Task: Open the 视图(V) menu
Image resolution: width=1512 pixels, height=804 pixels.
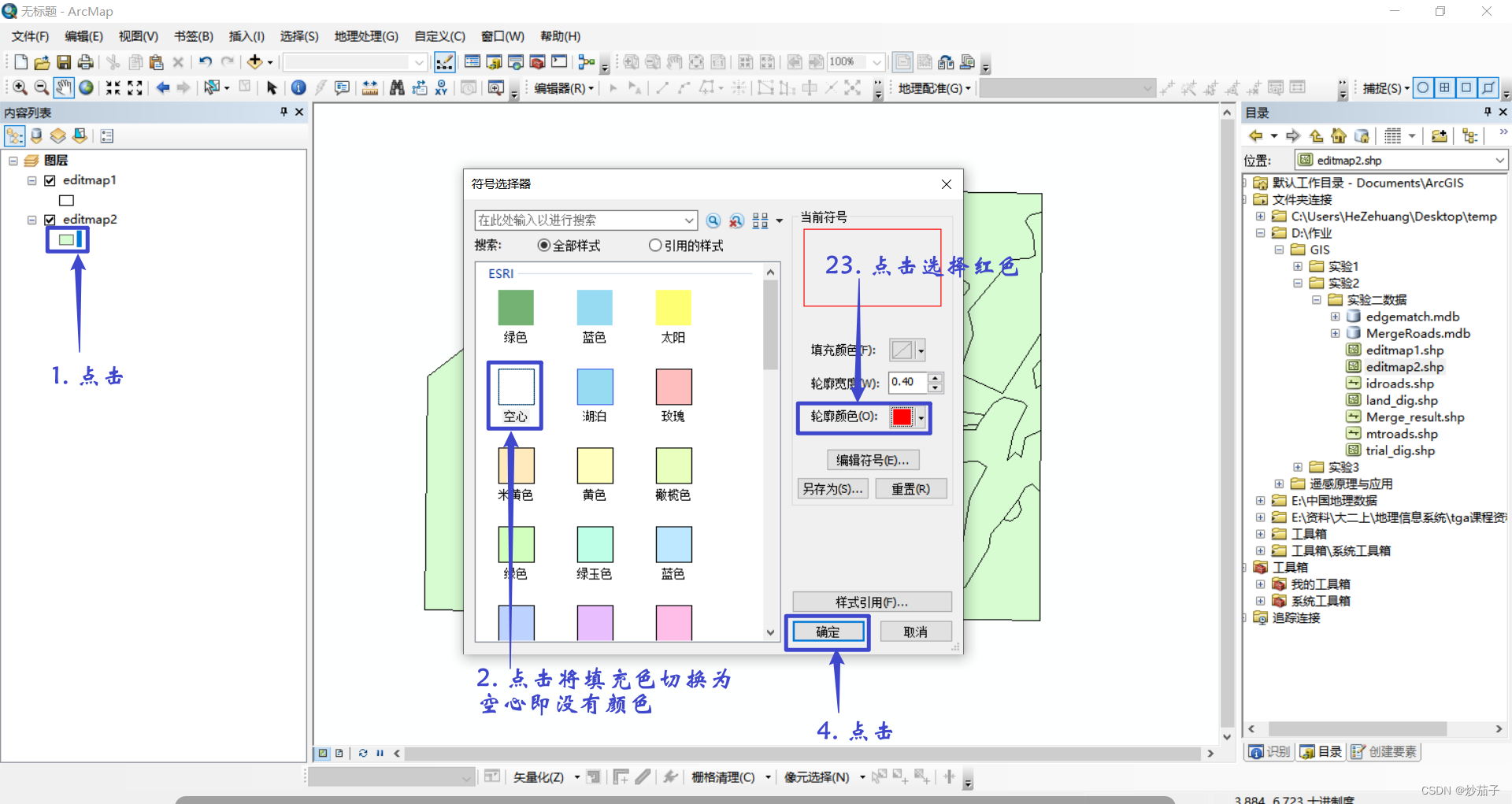Action: tap(139, 36)
